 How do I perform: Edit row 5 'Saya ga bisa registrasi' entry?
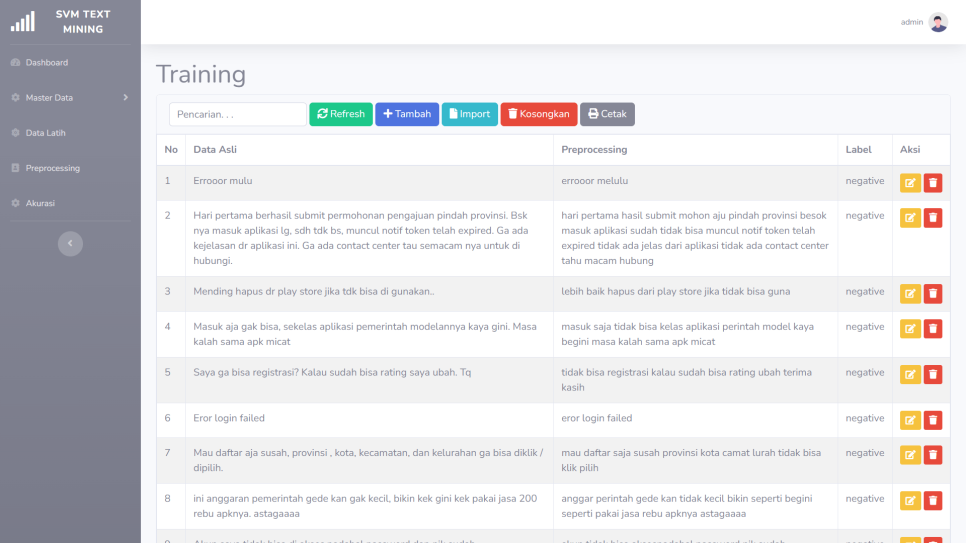pos(910,374)
